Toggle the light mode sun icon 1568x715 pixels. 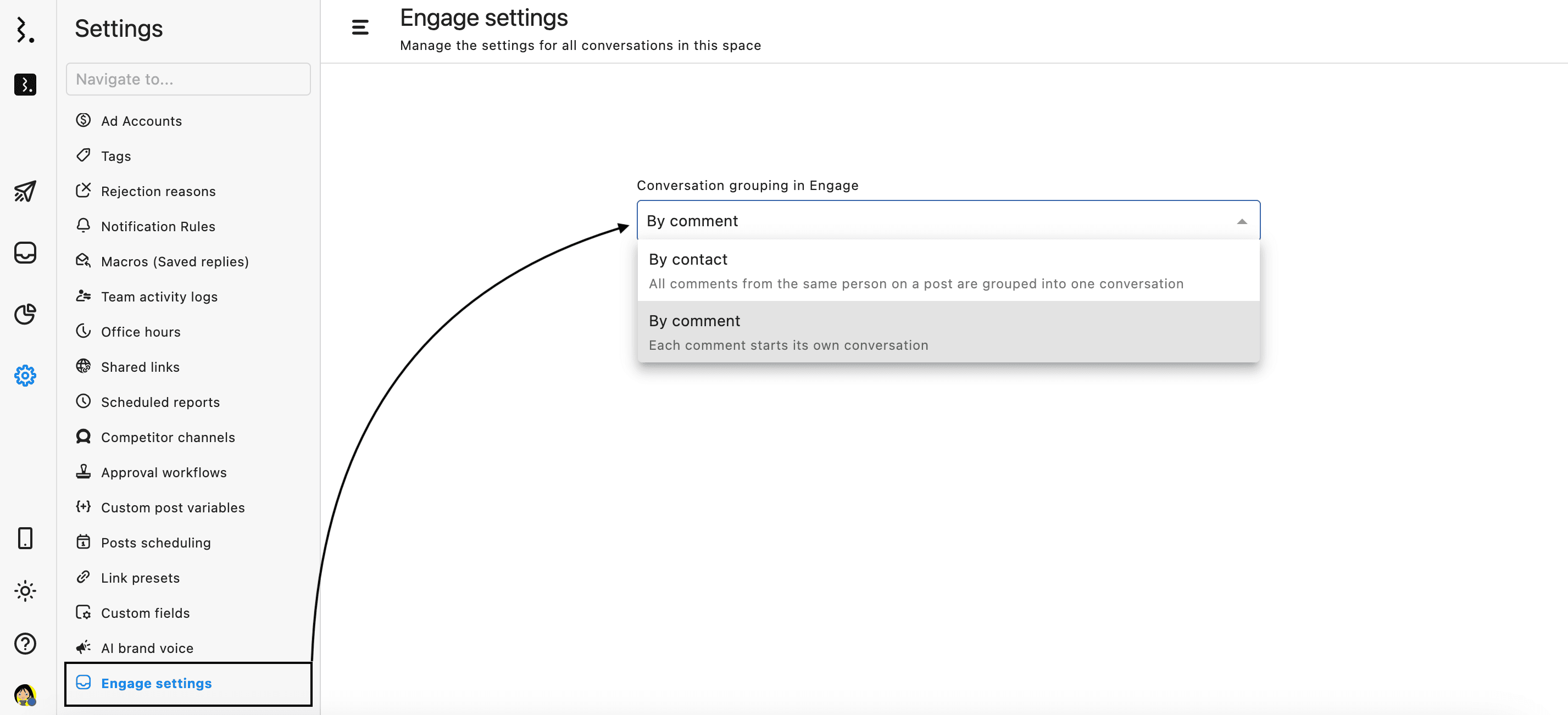(x=25, y=591)
